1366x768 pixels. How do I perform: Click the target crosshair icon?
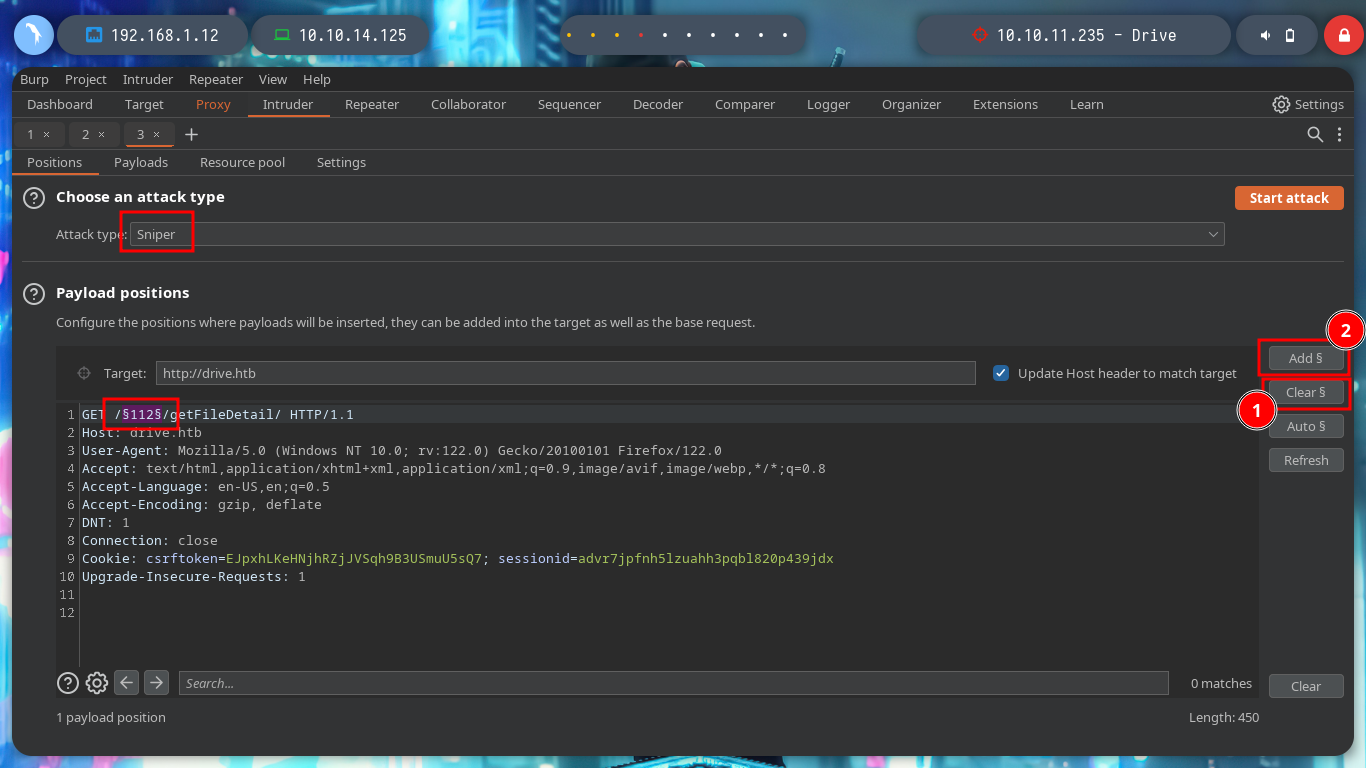[84, 373]
